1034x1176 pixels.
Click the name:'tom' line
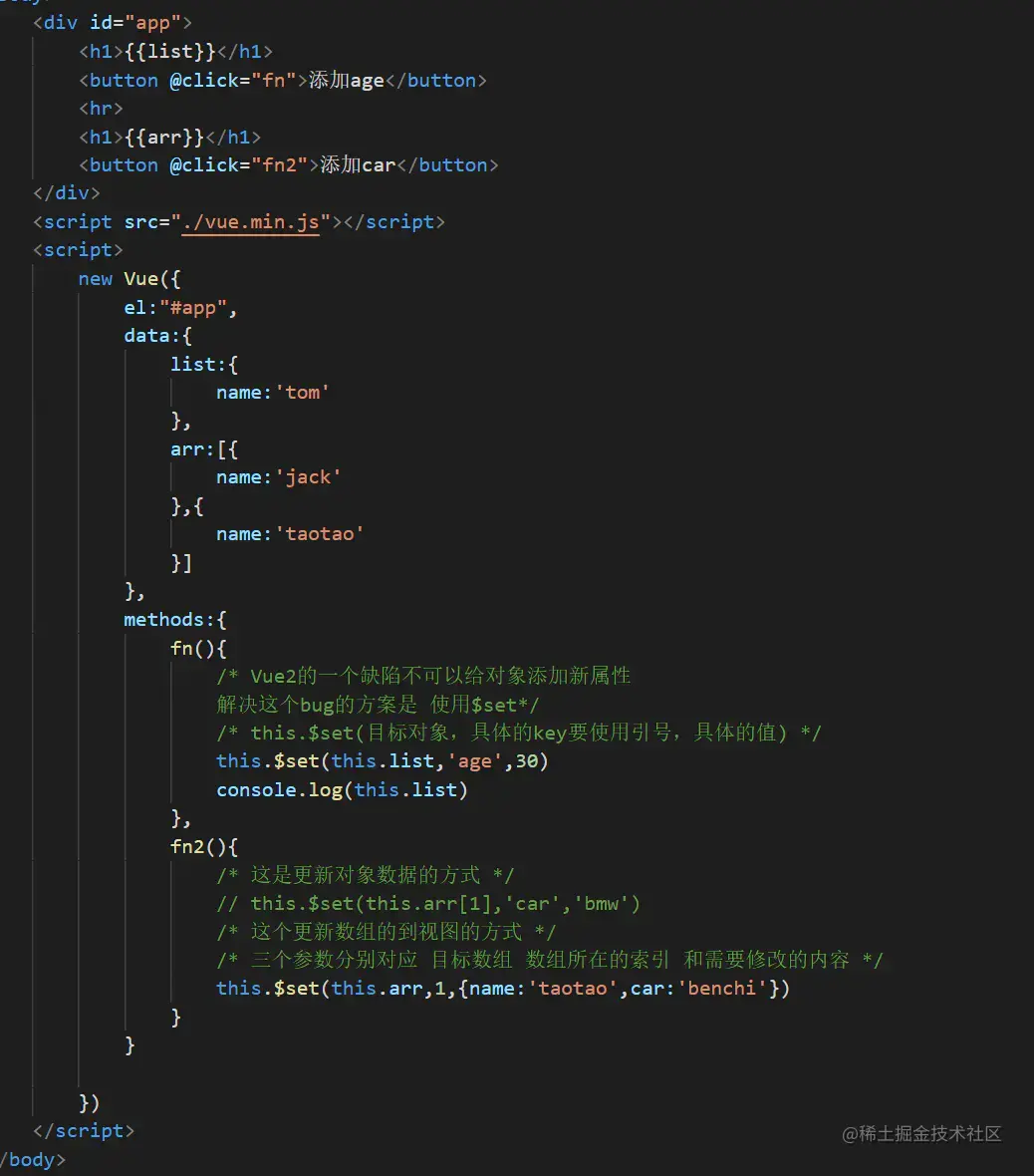coord(273,393)
